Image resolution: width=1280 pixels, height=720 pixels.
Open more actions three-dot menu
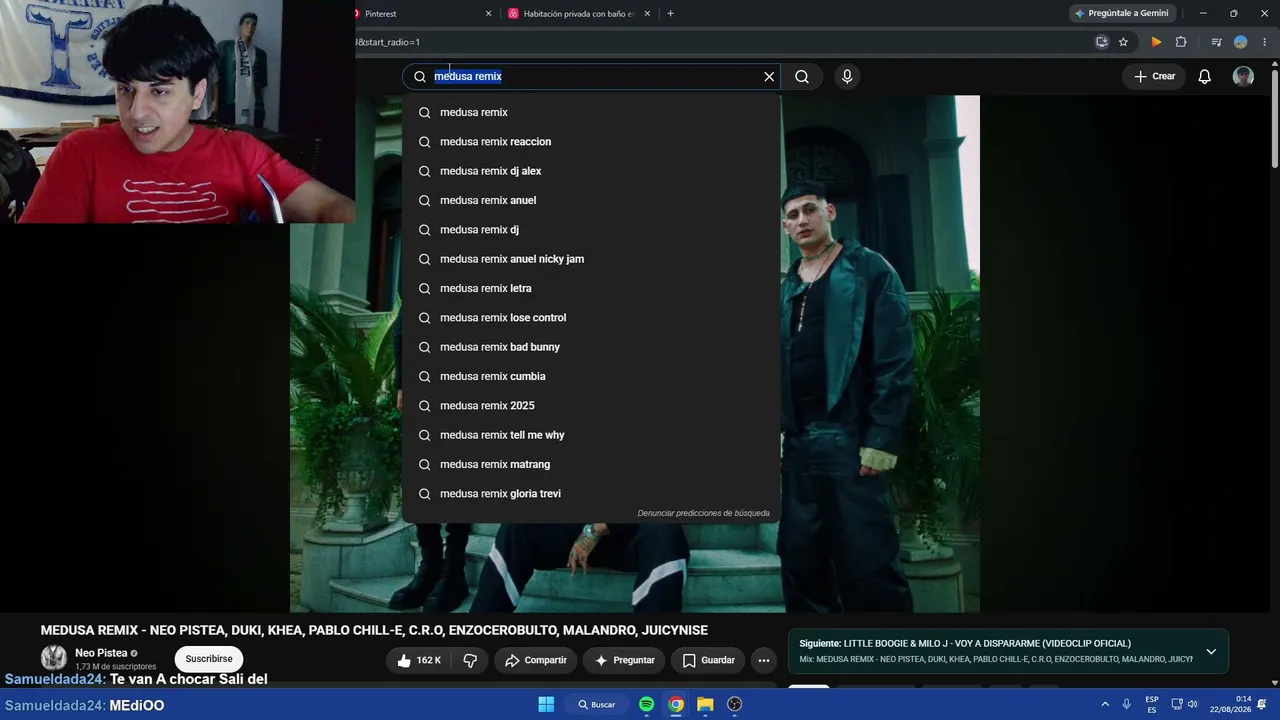coord(764,660)
